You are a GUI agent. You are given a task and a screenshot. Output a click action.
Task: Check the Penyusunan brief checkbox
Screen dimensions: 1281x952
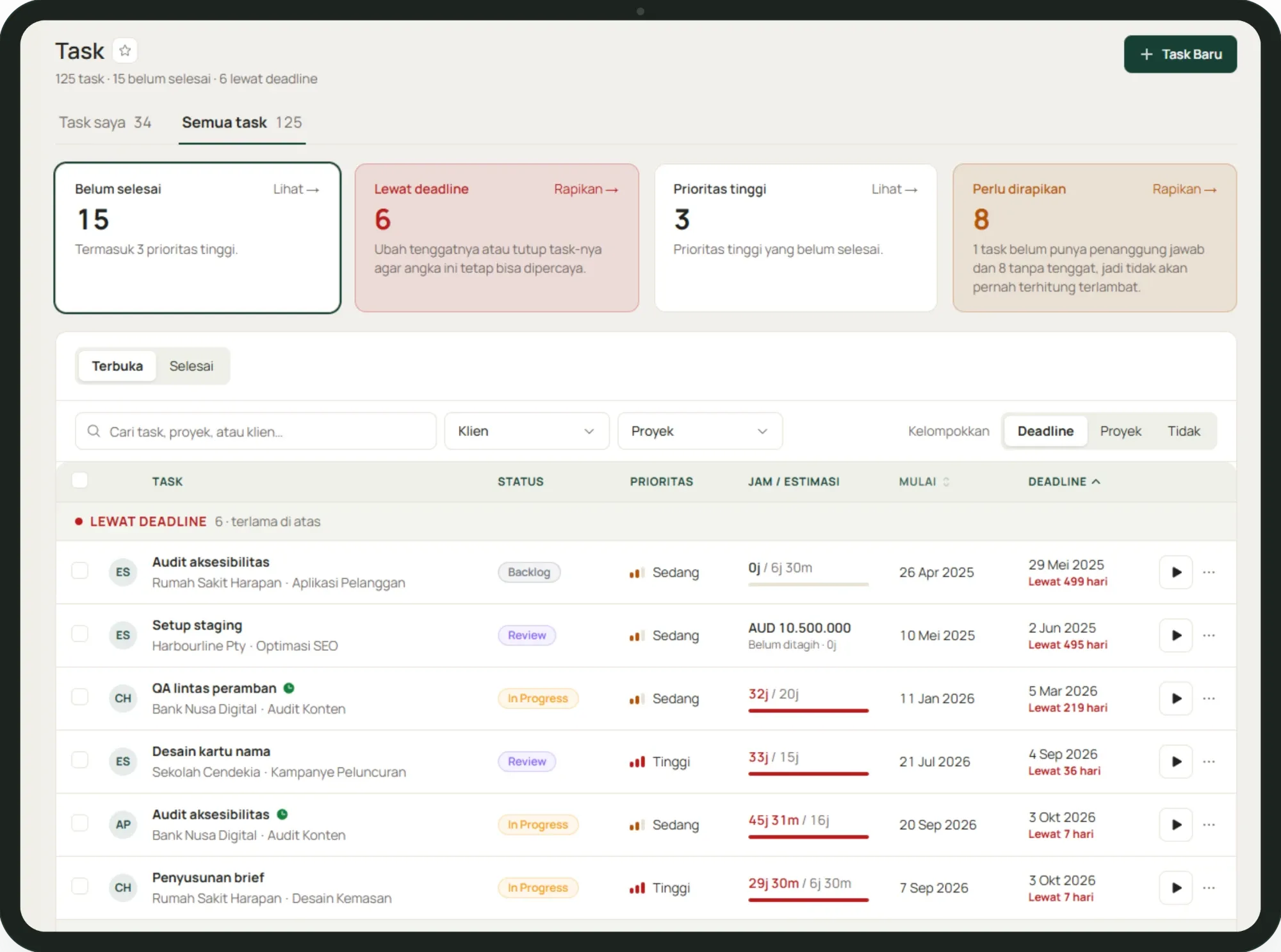pyautogui.click(x=79, y=886)
